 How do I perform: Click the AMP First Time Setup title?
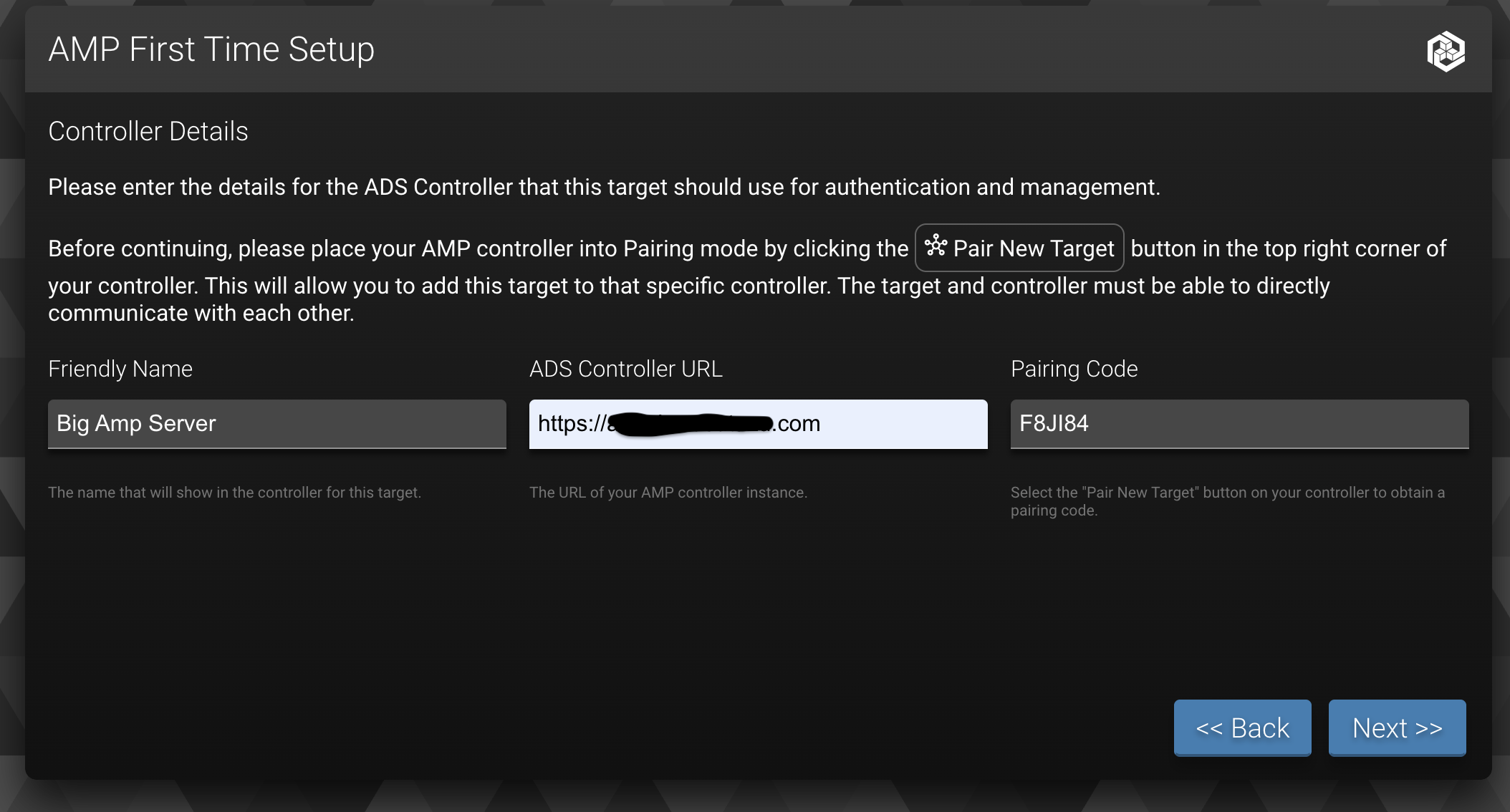pos(211,49)
